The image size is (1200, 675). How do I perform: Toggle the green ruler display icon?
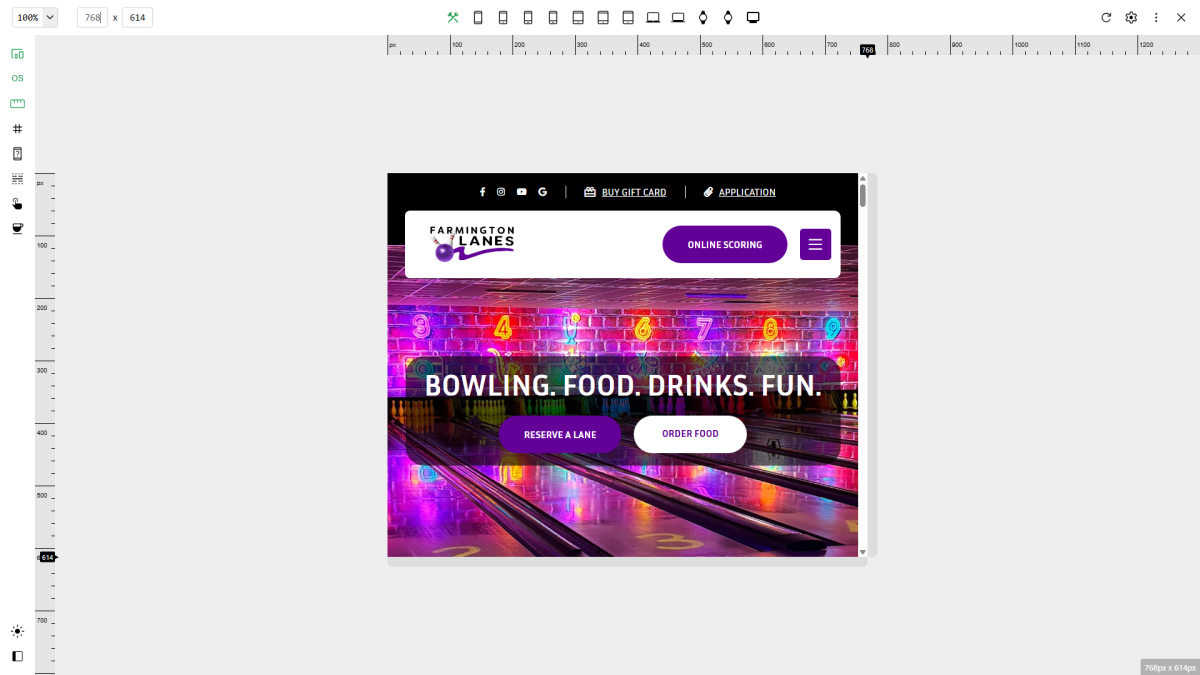pyautogui.click(x=17, y=103)
